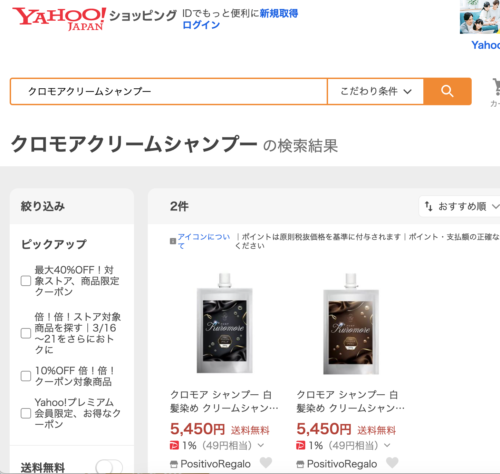The width and height of the screenshot is (500, 474).
Task: Expand first product's 1% point details chevron
Action: pos(261,445)
